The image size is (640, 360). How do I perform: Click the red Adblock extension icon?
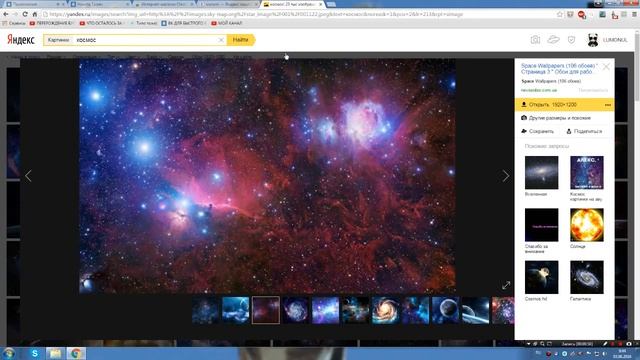pyautogui.click(x=582, y=15)
